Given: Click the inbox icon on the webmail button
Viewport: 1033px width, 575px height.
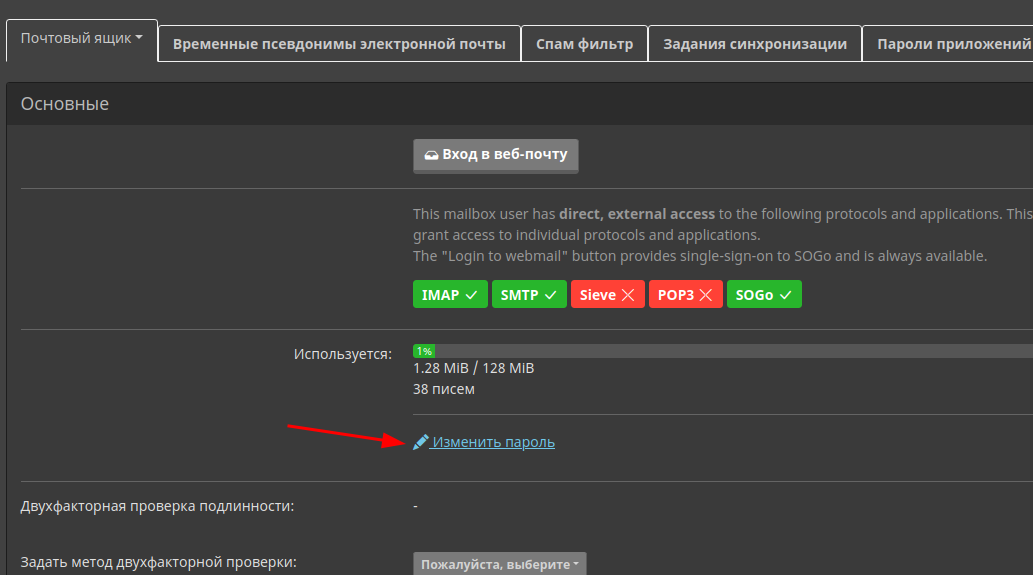Looking at the screenshot, I should click(x=431, y=155).
